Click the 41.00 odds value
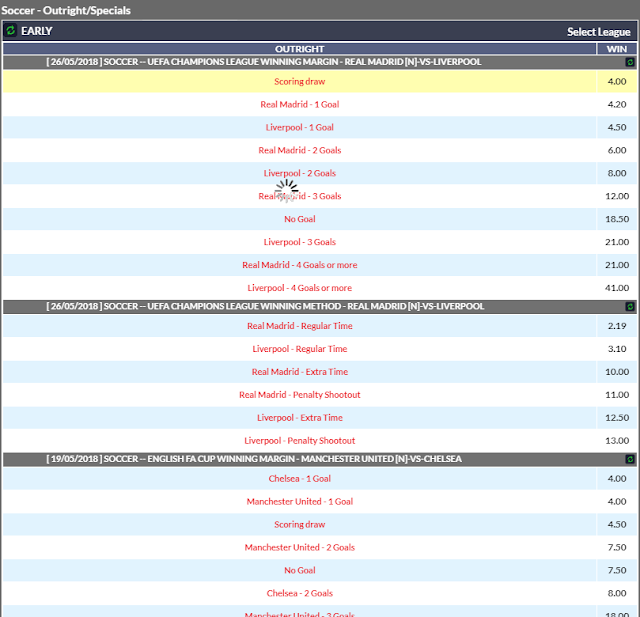The image size is (640, 617). (617, 288)
